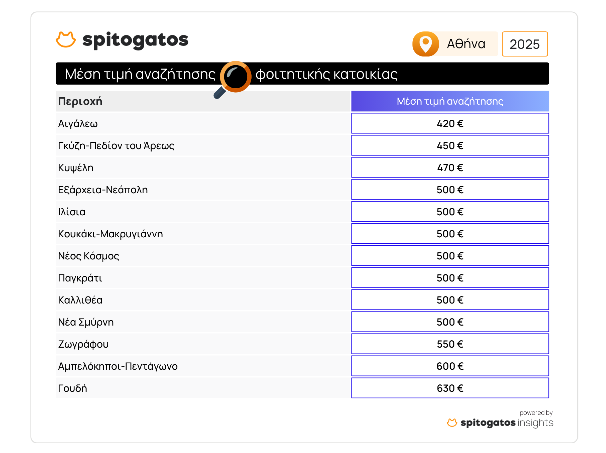Click the magnifying glass icon in title
606x453 pixels.
coord(233,79)
